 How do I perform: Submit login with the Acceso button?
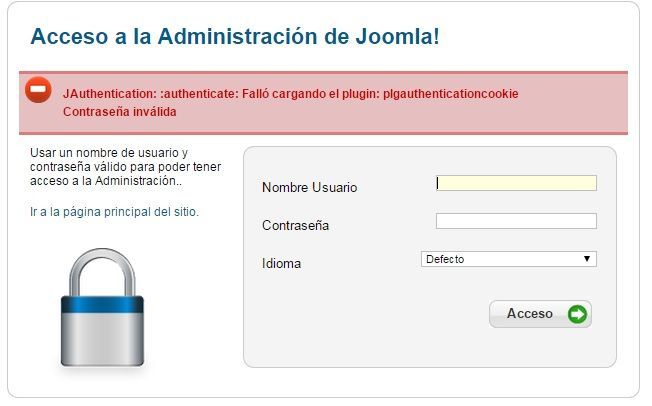pos(540,314)
